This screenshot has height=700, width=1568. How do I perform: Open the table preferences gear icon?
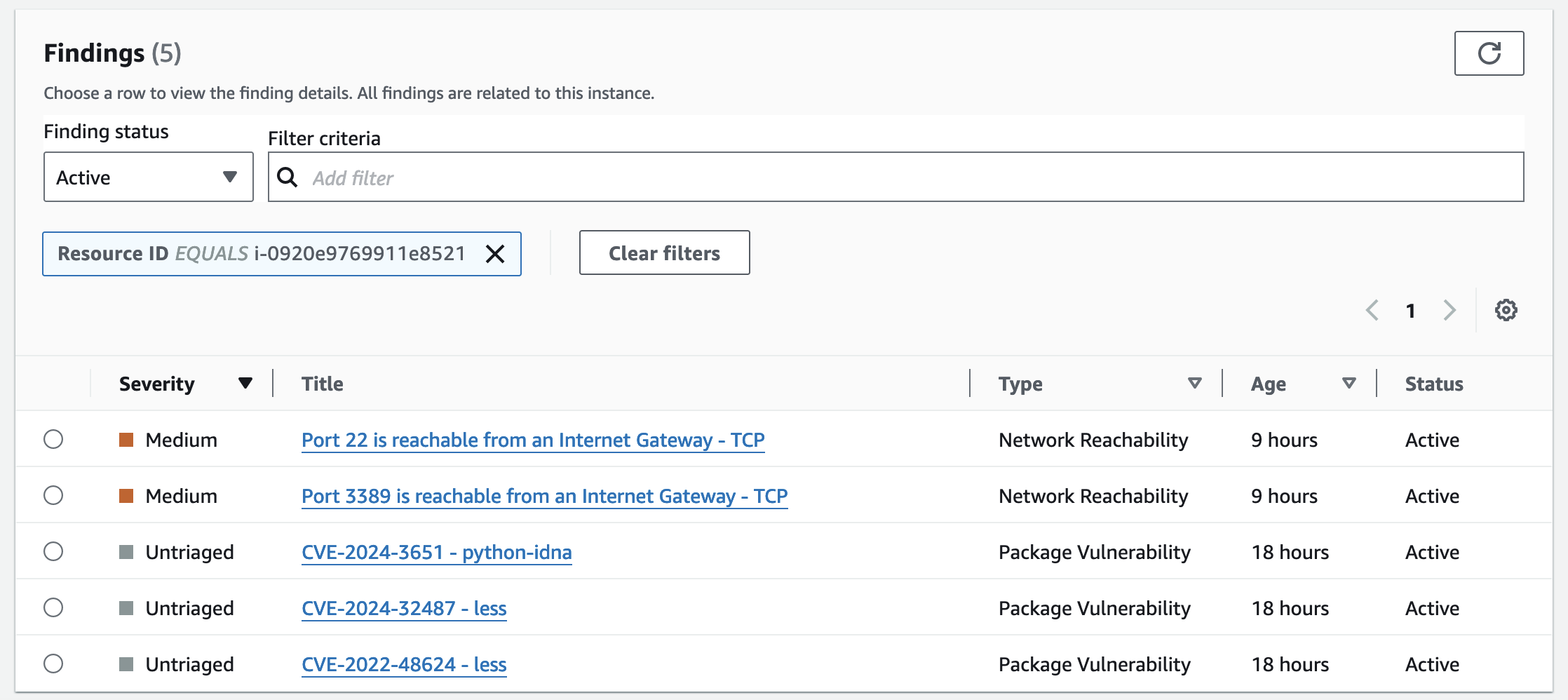[x=1506, y=310]
